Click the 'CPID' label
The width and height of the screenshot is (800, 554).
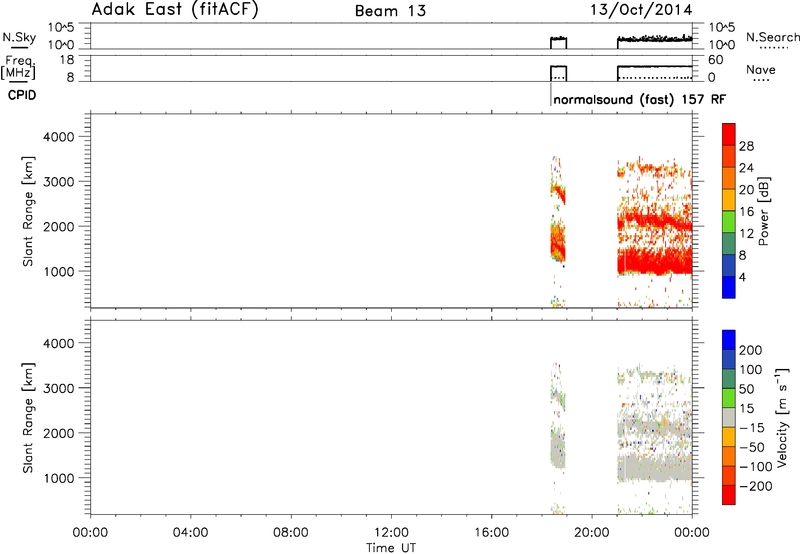pos(22,95)
